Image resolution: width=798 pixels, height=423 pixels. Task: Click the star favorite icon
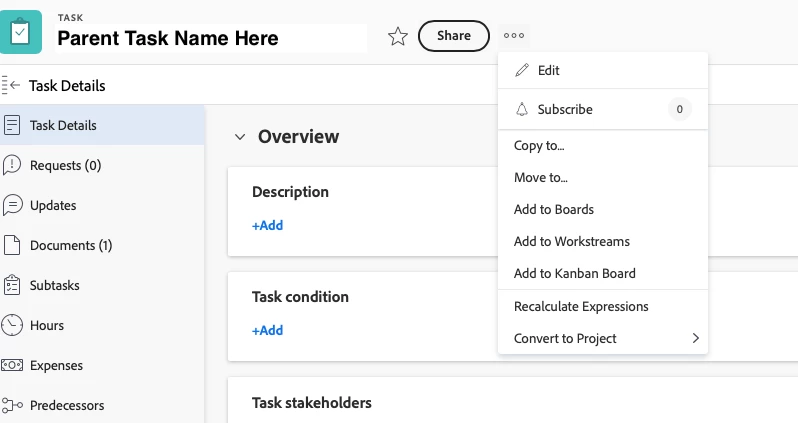point(398,37)
